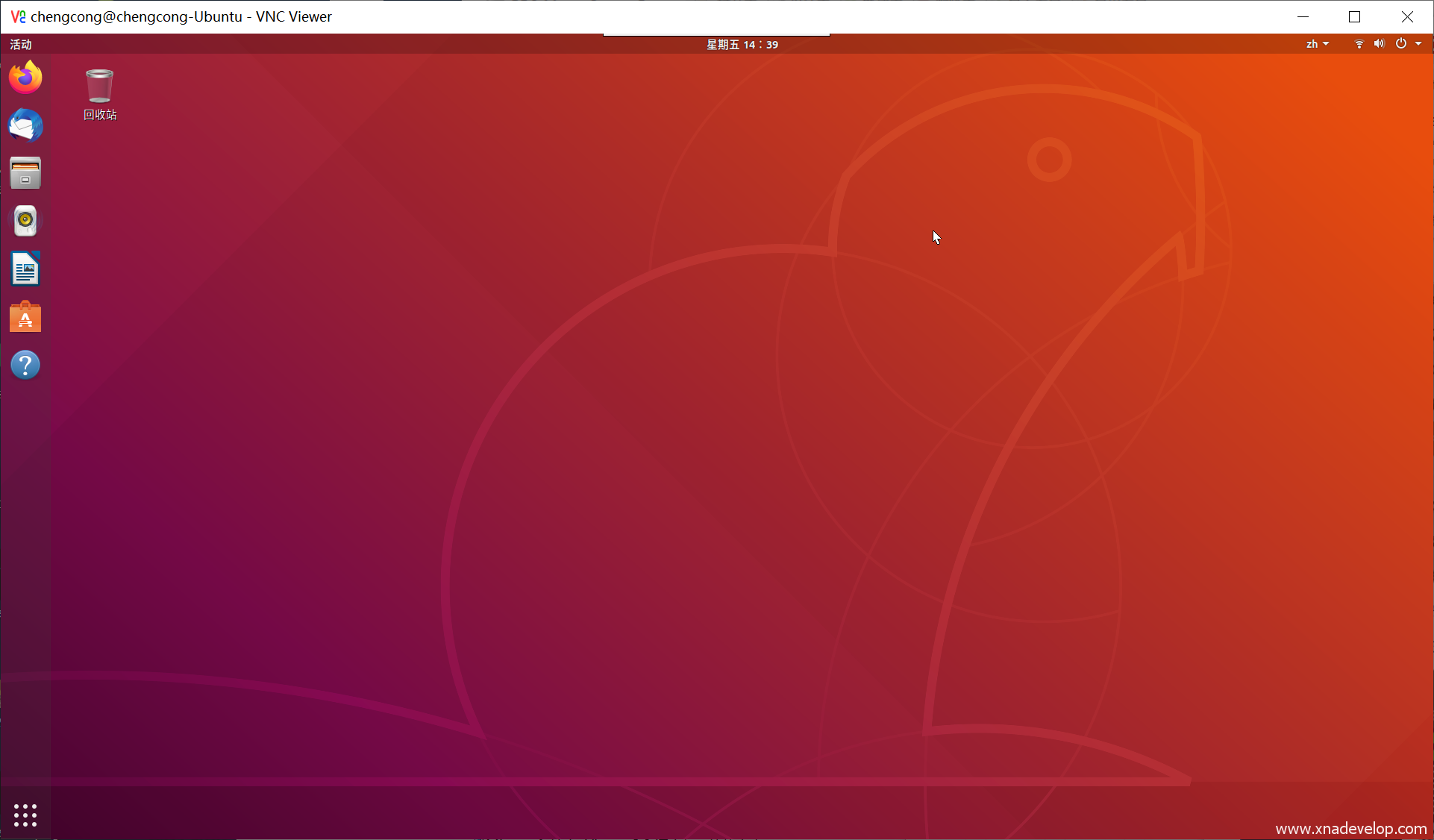This screenshot has width=1434, height=840.
Task: Click the 活动 Activities button
Action: (x=21, y=44)
